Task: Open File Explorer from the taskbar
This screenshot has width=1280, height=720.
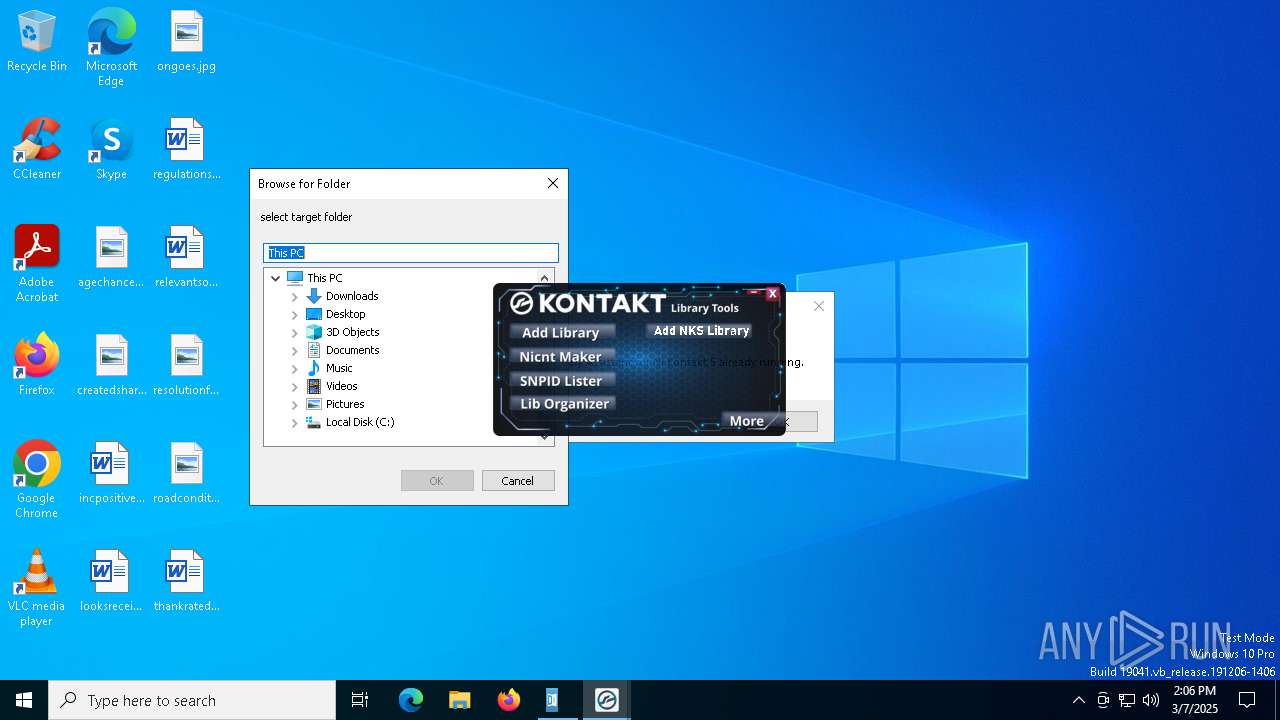Action: click(x=459, y=700)
